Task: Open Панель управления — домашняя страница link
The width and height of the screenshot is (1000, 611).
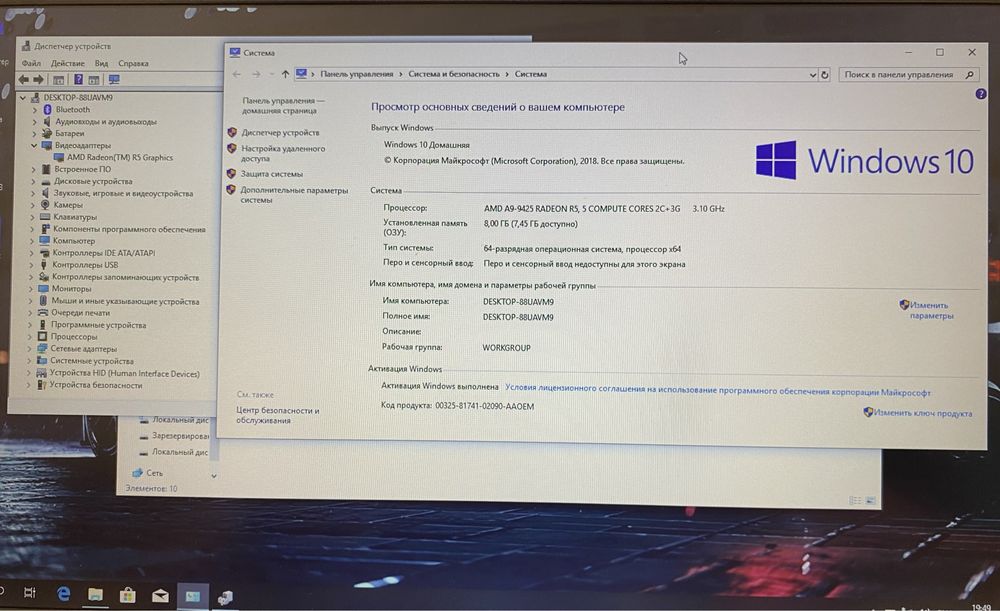Action: click(282, 105)
